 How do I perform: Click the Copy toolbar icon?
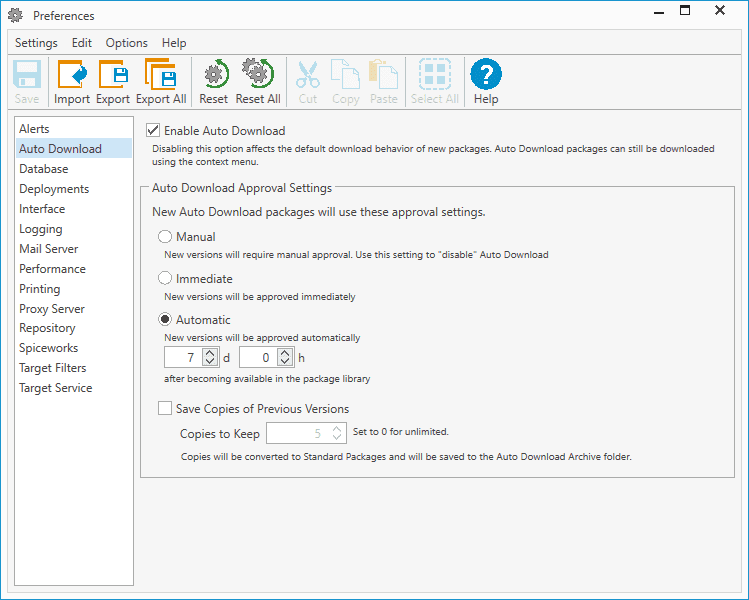345,74
